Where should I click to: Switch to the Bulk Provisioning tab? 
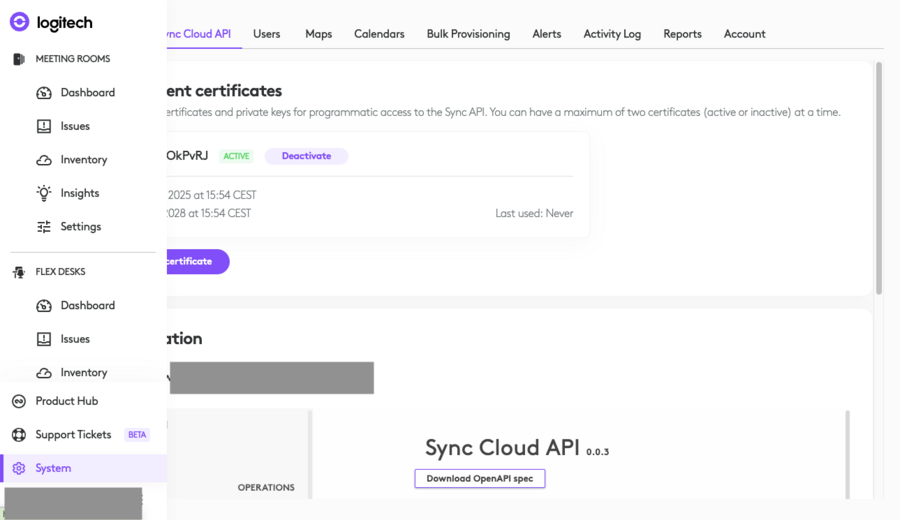pos(468,34)
